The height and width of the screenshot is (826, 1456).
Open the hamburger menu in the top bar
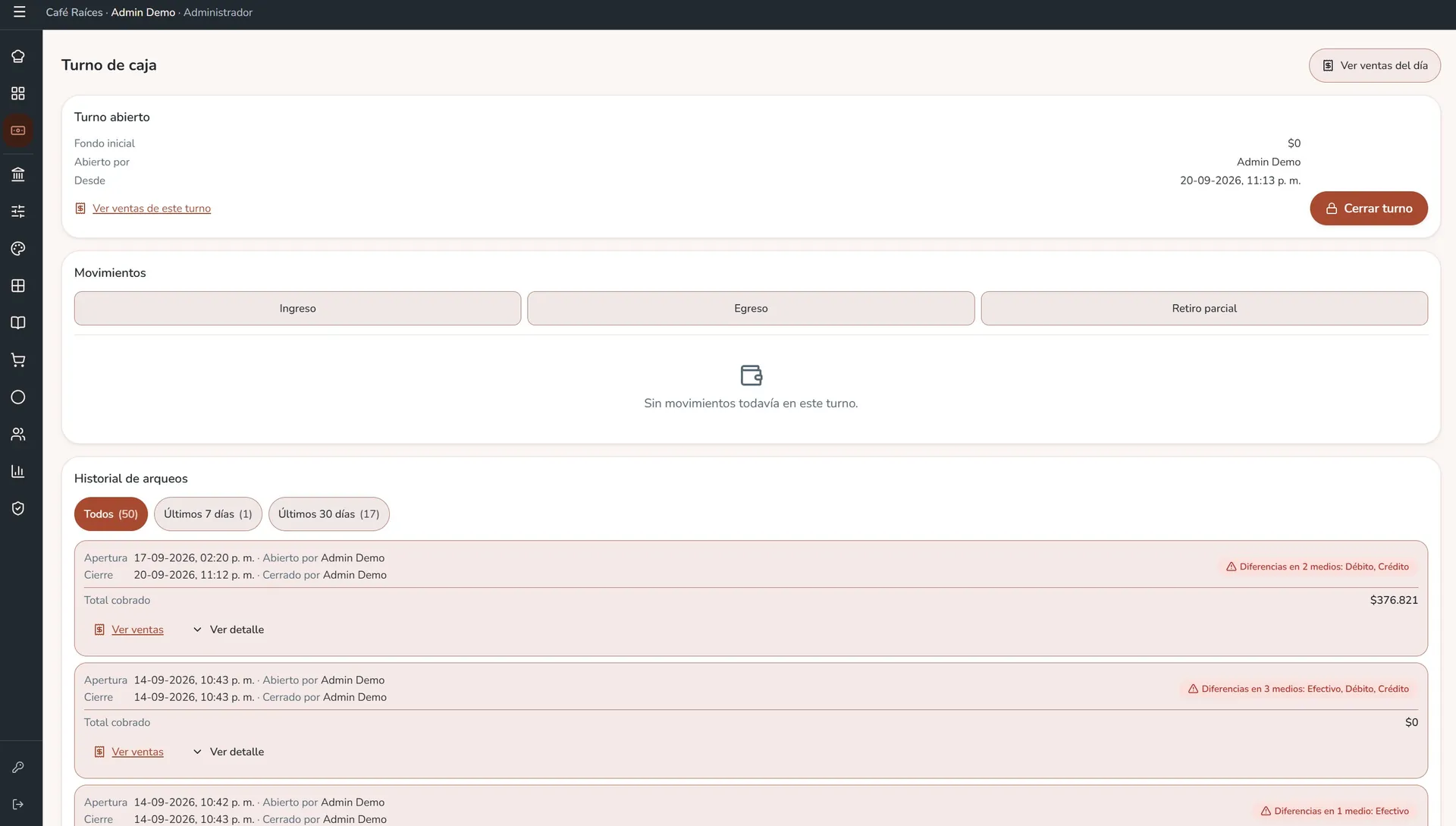point(19,12)
